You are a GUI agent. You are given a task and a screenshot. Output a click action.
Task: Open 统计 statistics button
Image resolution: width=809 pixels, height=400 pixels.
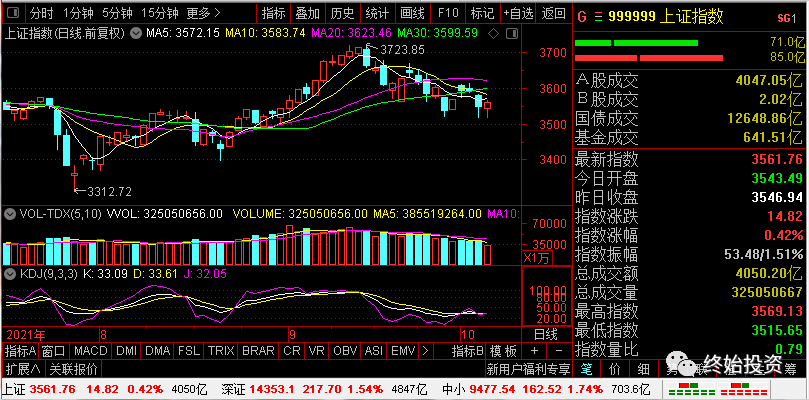coord(378,12)
